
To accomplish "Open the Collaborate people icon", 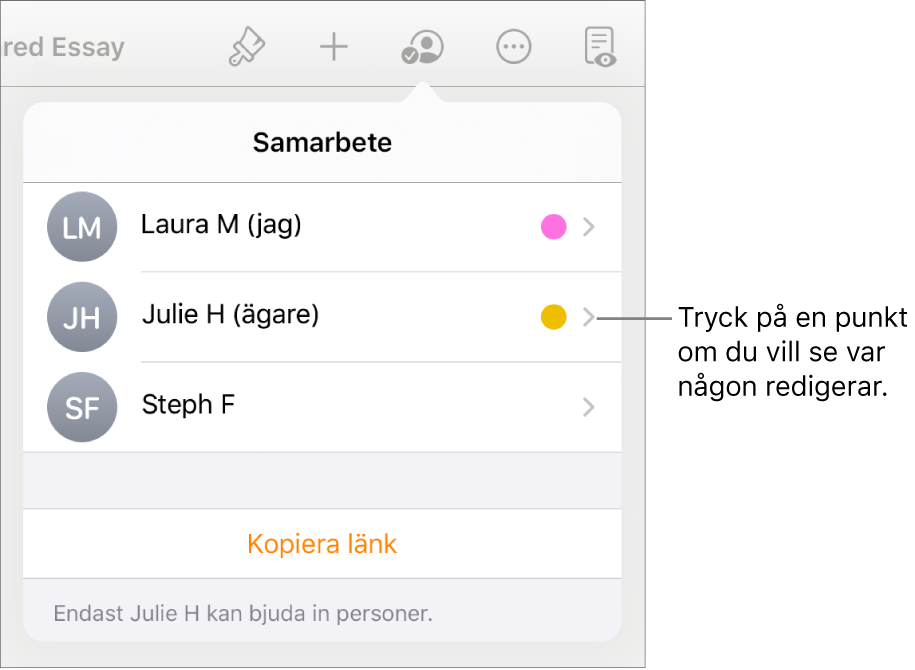I will (422, 47).
